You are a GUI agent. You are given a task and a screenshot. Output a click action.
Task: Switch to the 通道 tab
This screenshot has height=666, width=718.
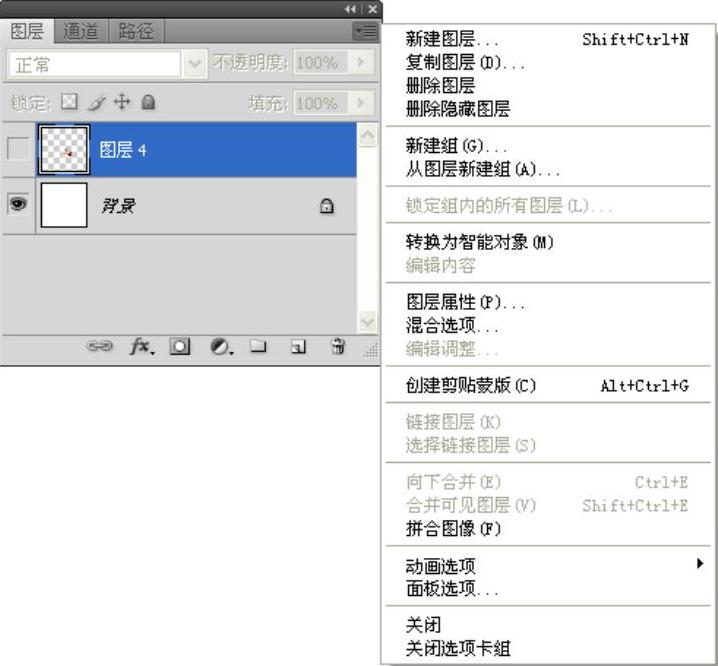click(81, 31)
